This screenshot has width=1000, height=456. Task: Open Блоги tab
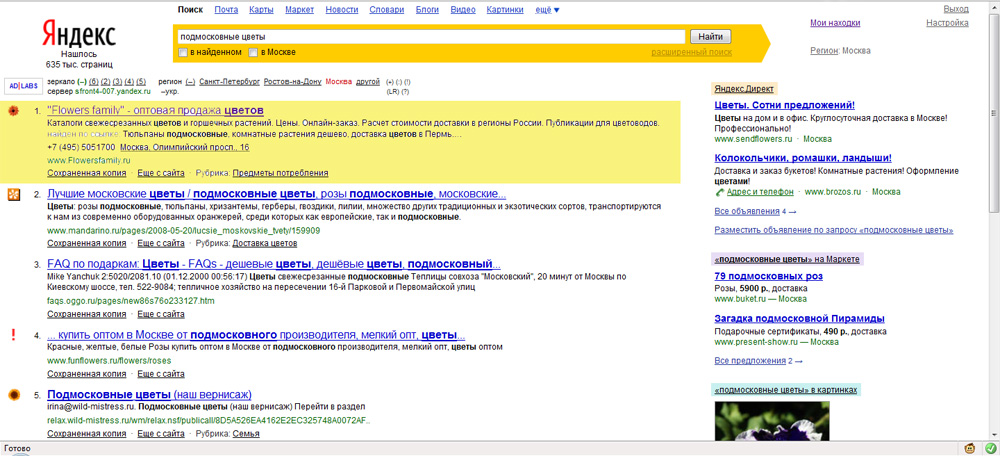427,10
